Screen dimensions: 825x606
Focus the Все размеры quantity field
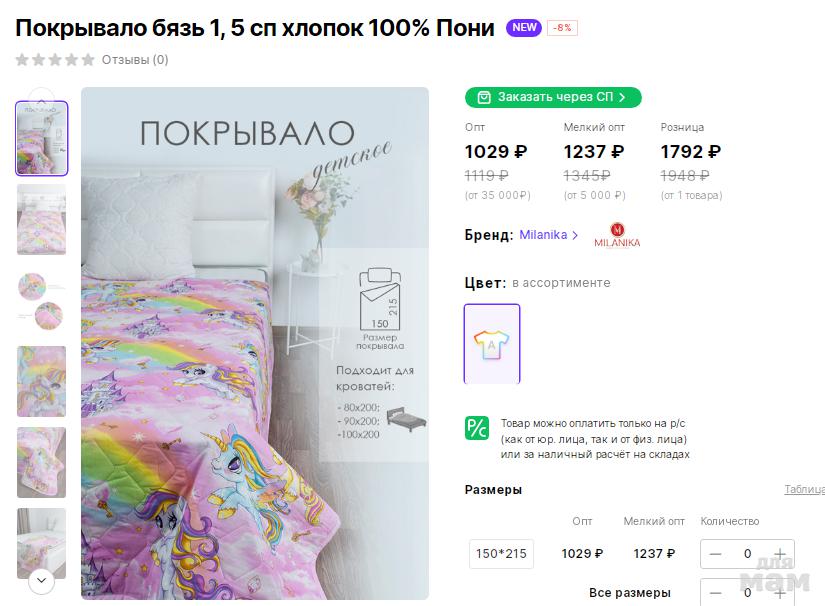(747, 593)
